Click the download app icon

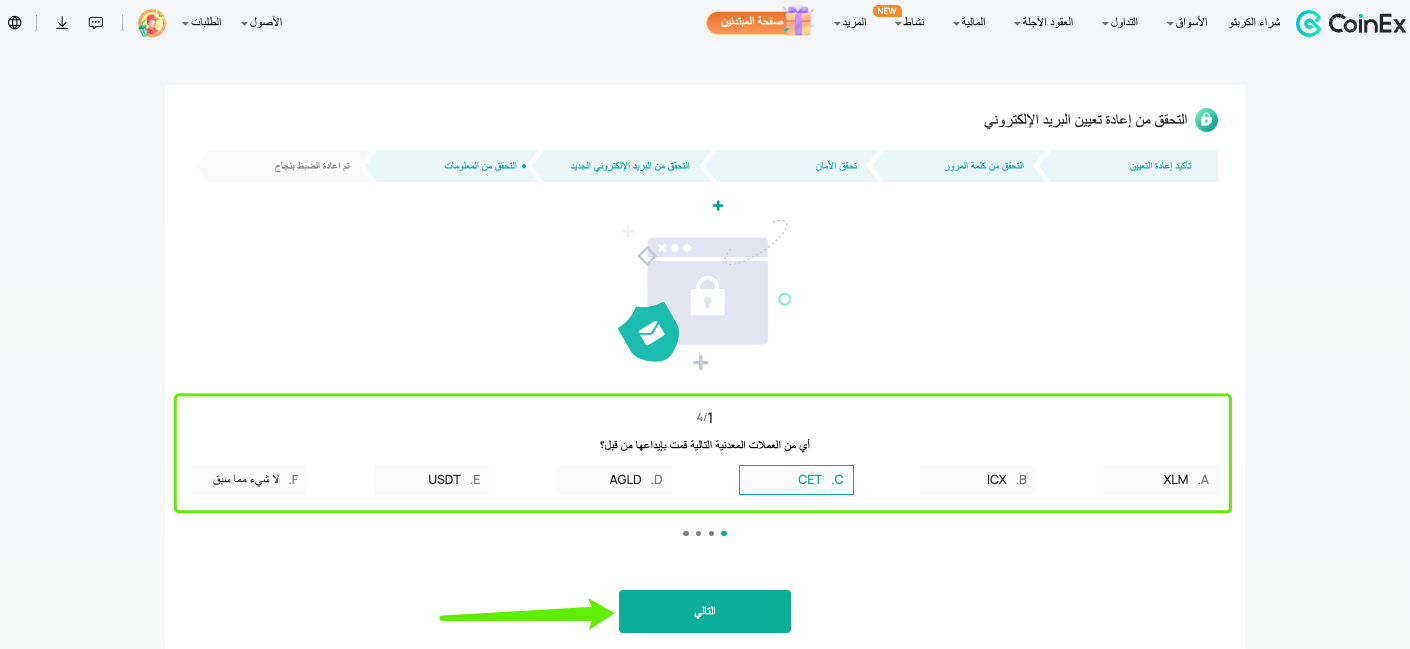tap(62, 22)
